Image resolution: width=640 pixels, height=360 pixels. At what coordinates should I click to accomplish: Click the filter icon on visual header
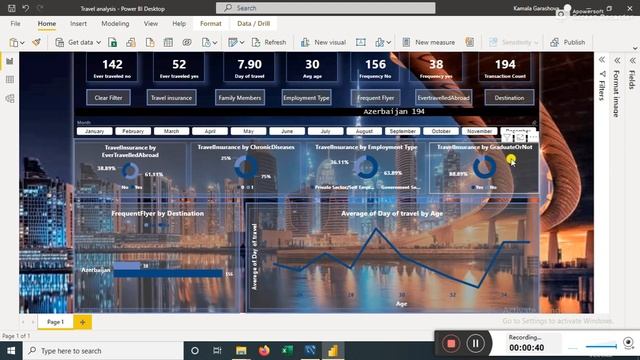[x=507, y=138]
